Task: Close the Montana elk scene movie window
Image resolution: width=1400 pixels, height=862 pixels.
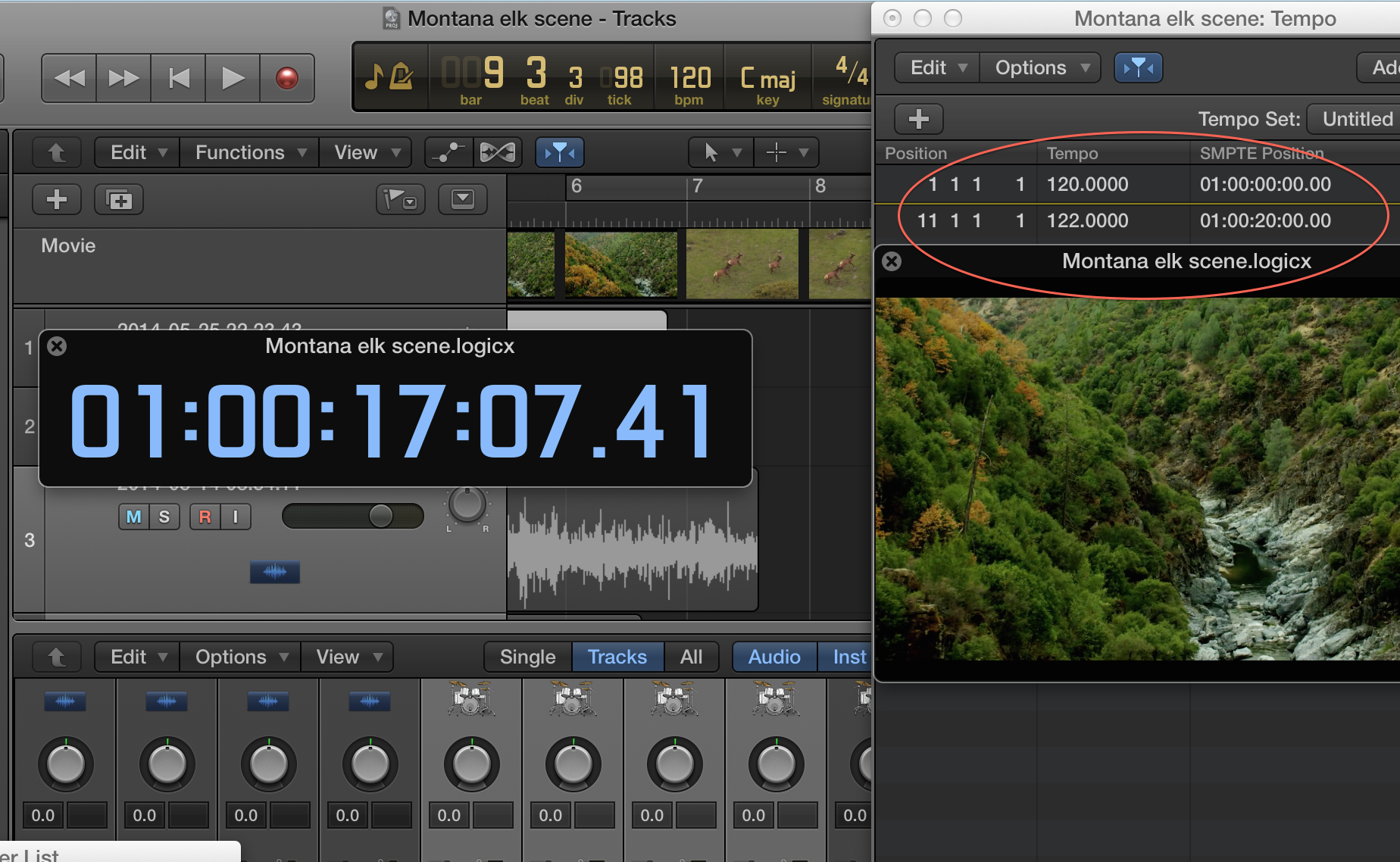Action: click(x=892, y=261)
